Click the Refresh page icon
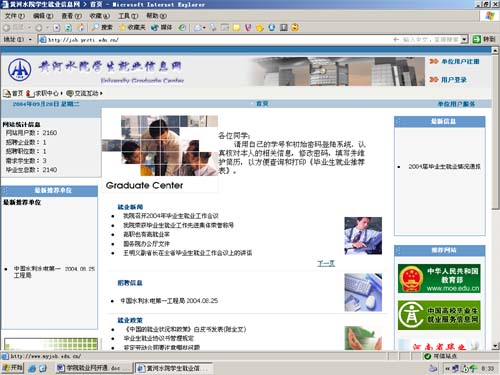 tap(68, 28)
